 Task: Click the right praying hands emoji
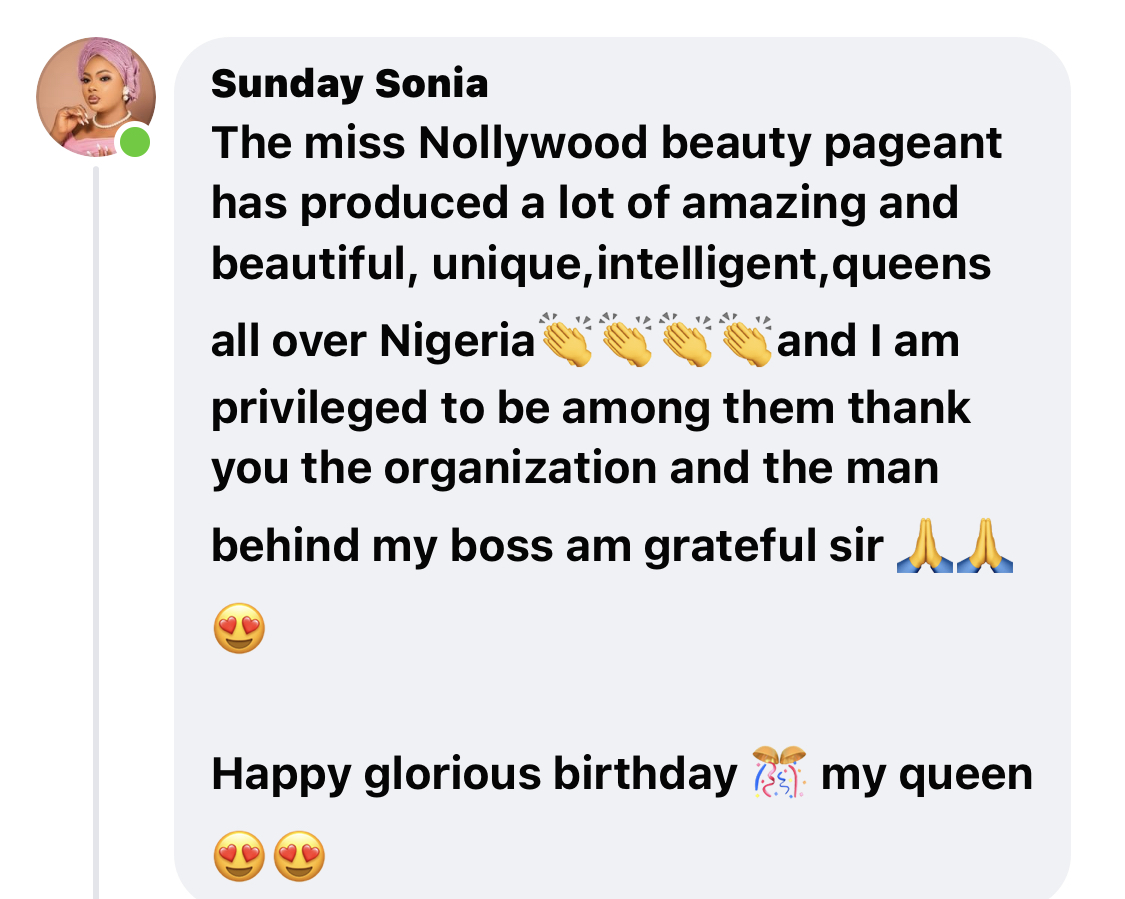pyautogui.click(x=984, y=547)
